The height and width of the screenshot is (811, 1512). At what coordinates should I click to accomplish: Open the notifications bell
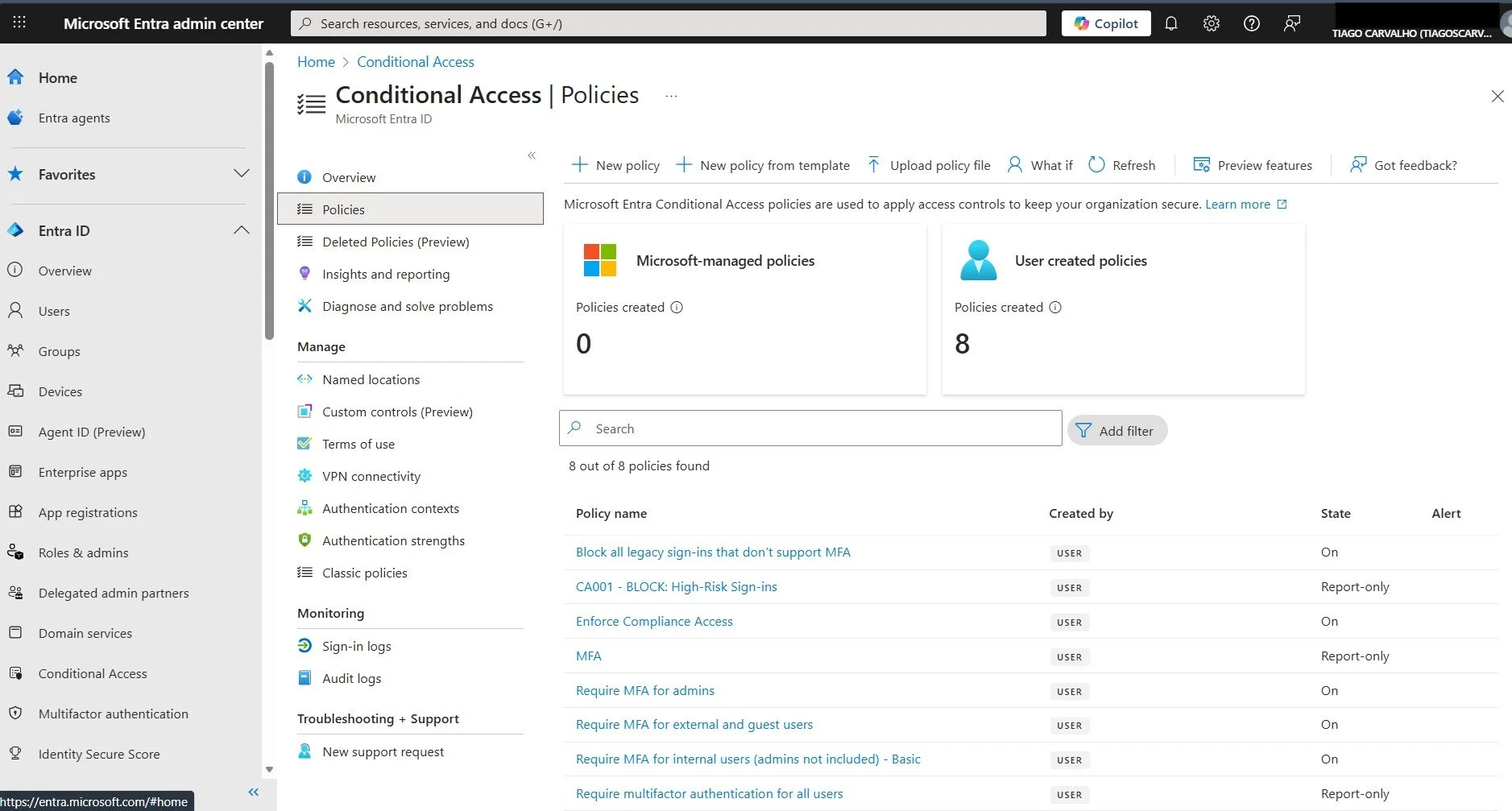tap(1171, 23)
